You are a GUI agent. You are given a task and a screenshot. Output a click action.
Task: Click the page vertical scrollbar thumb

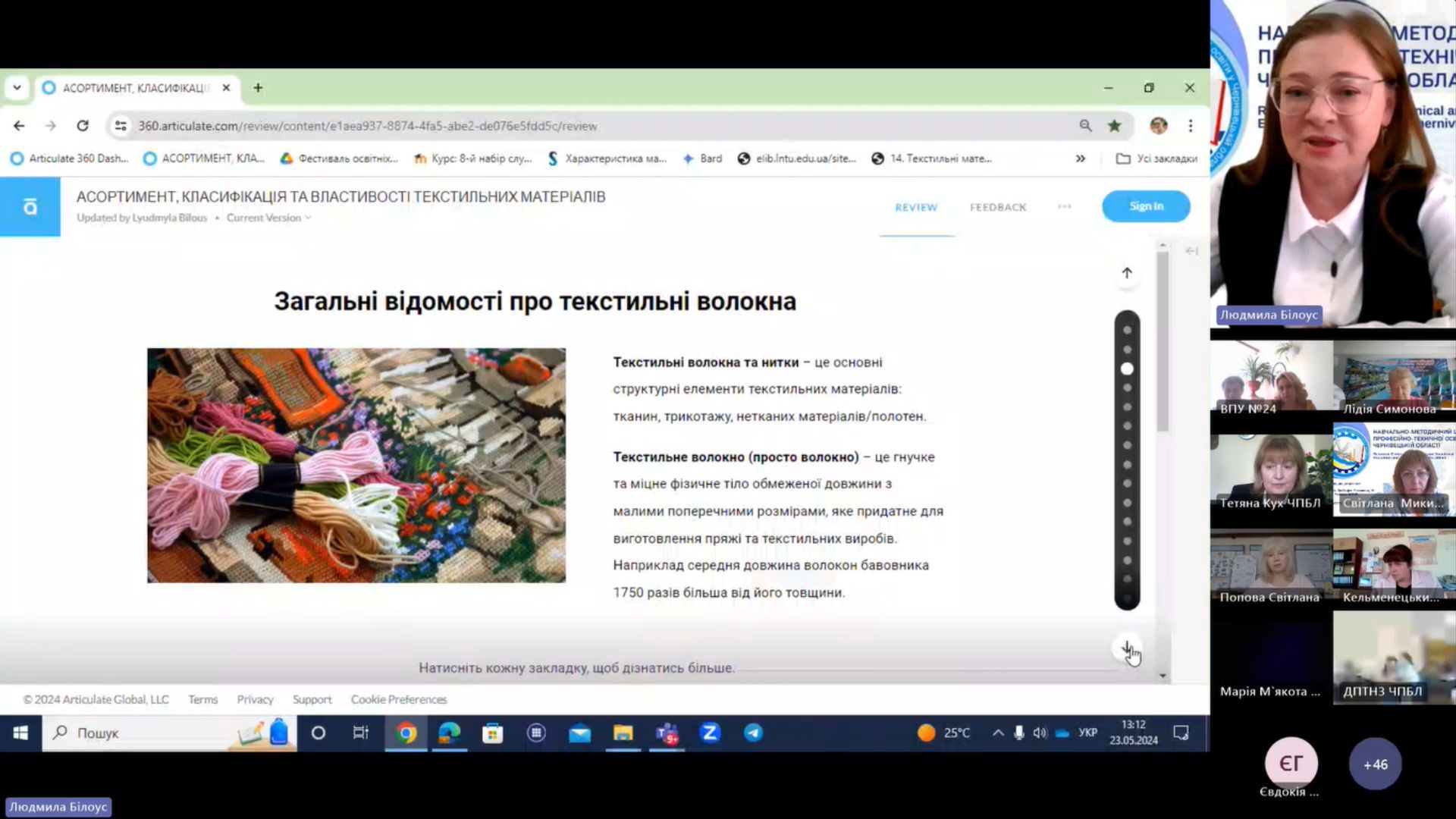pyautogui.click(x=1163, y=341)
